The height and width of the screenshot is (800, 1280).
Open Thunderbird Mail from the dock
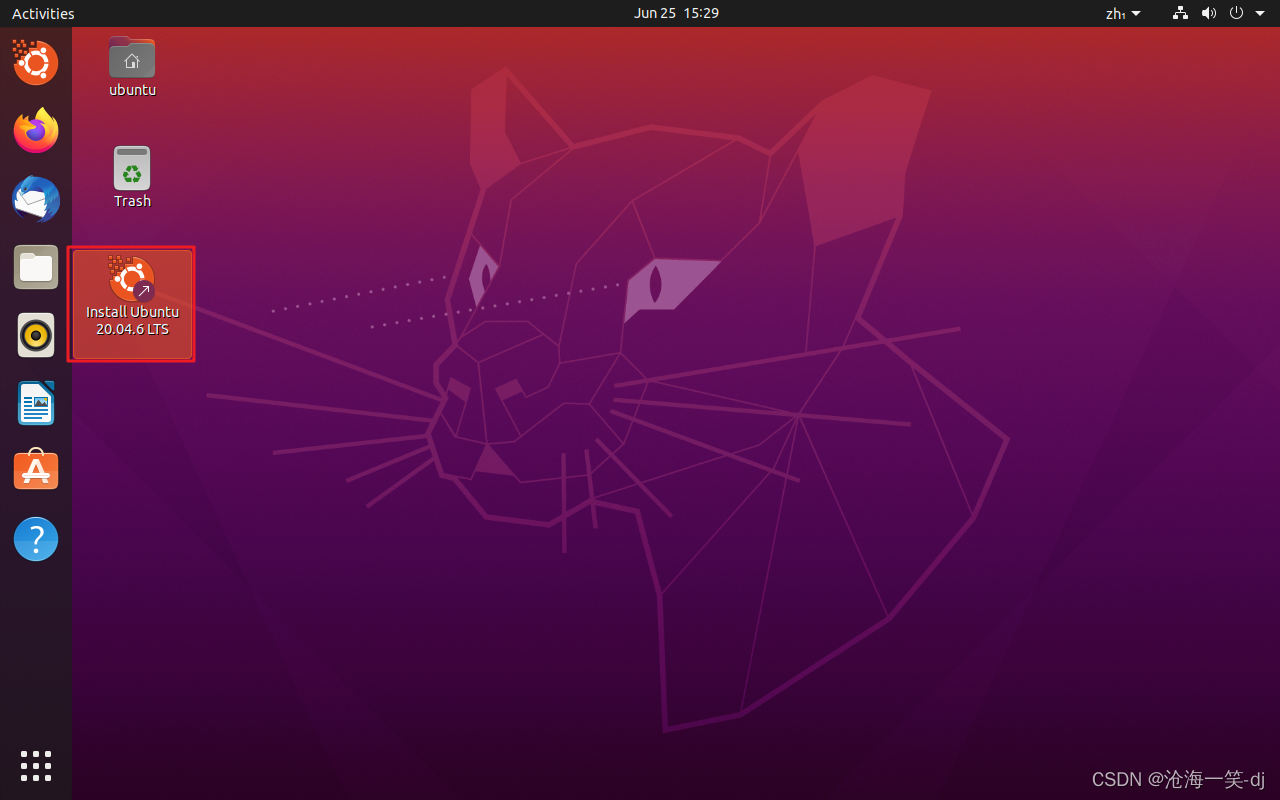[36, 199]
